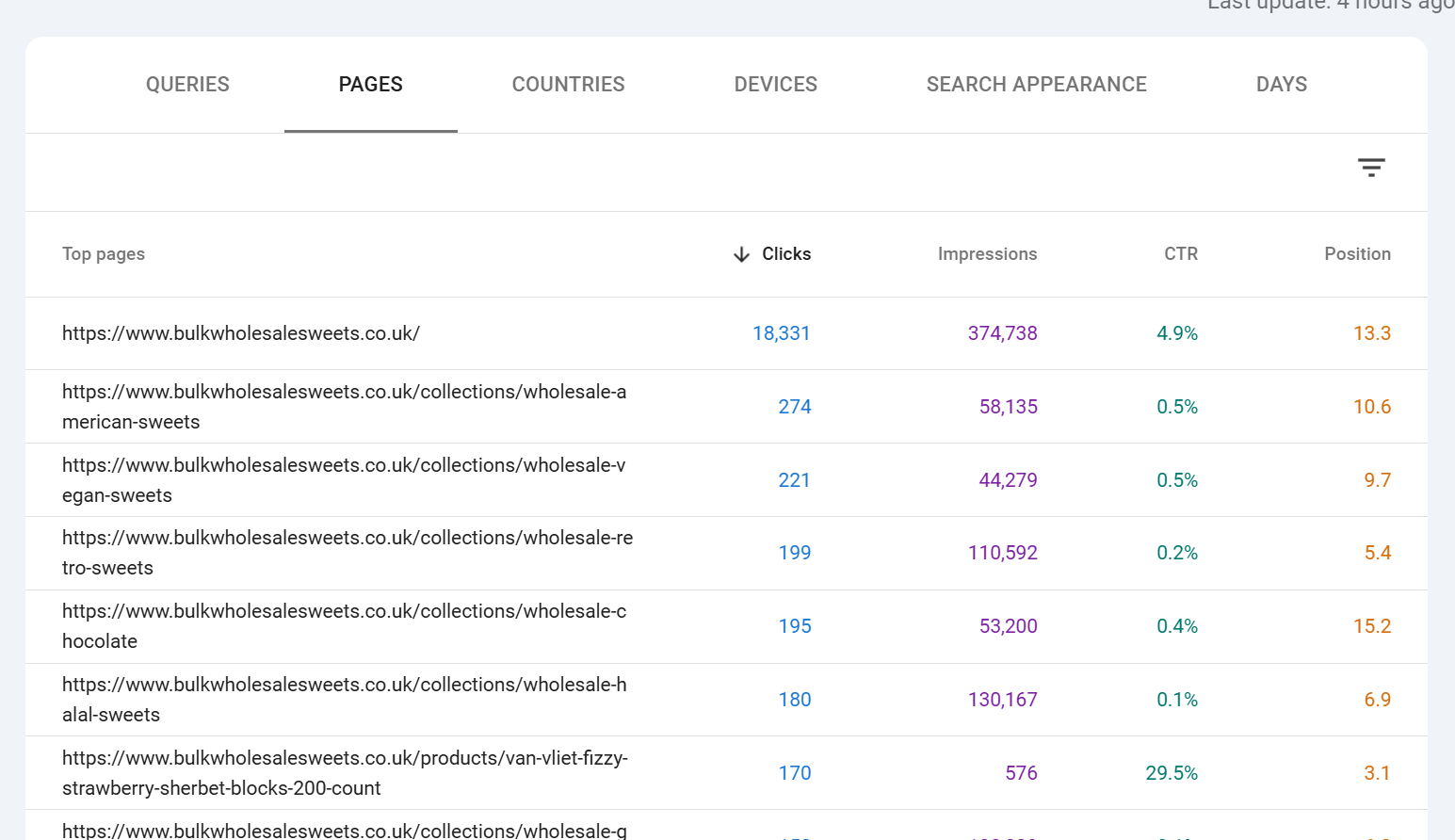Switch to the Devices tab
1455x840 pixels.
click(775, 85)
